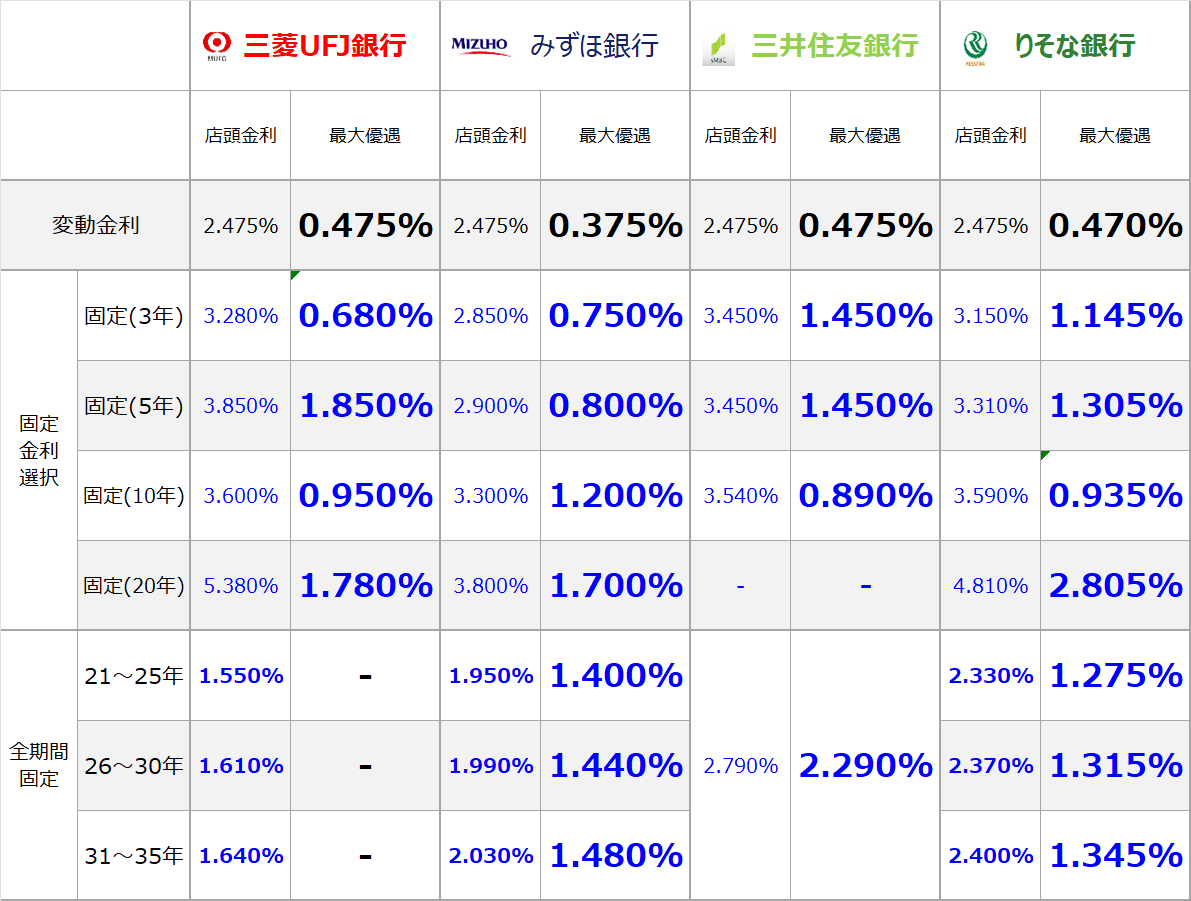
Task: Click the 1.550% rate cell
Action: [241, 675]
